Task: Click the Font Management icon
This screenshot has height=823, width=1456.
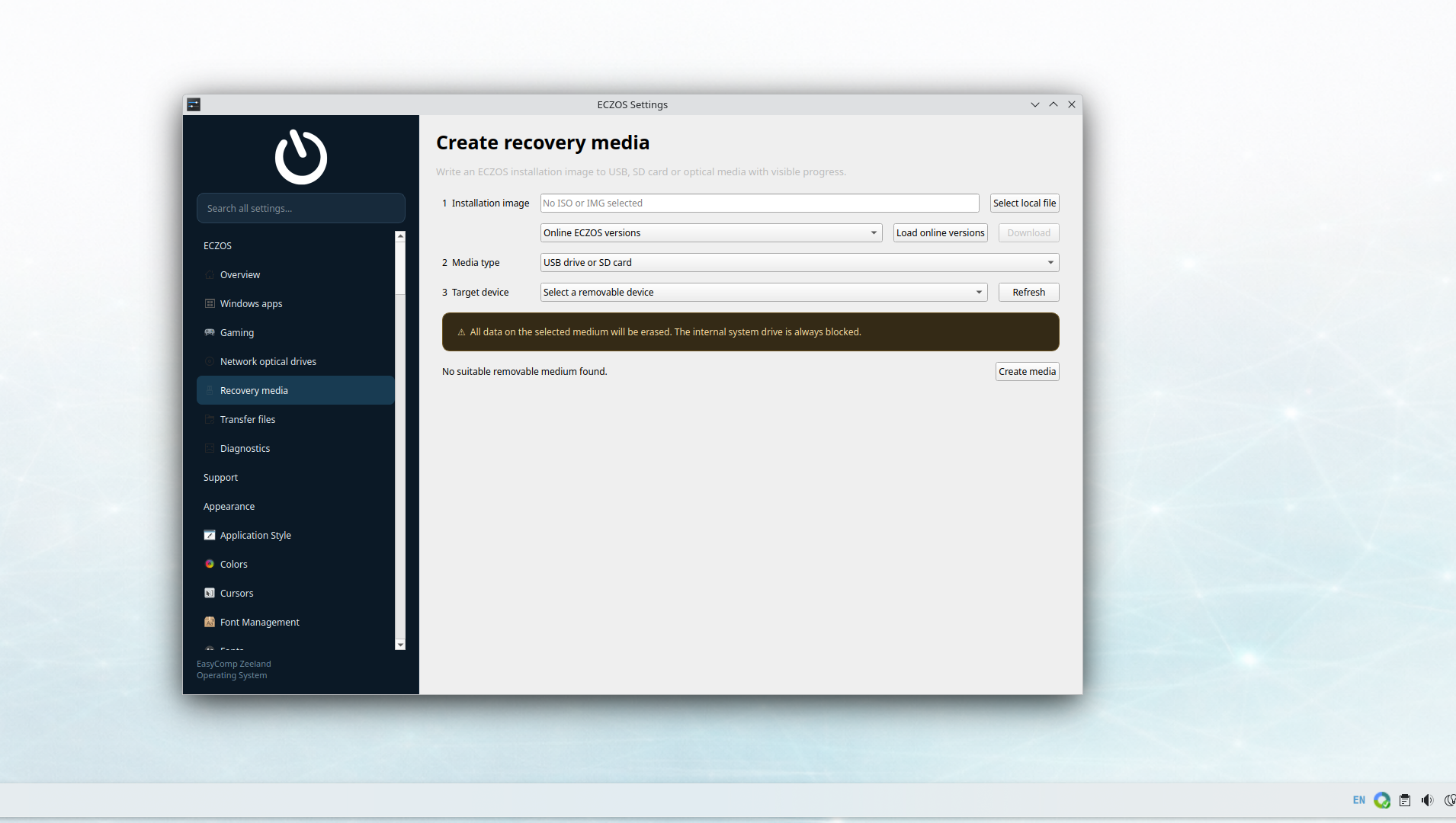Action: [x=210, y=622]
